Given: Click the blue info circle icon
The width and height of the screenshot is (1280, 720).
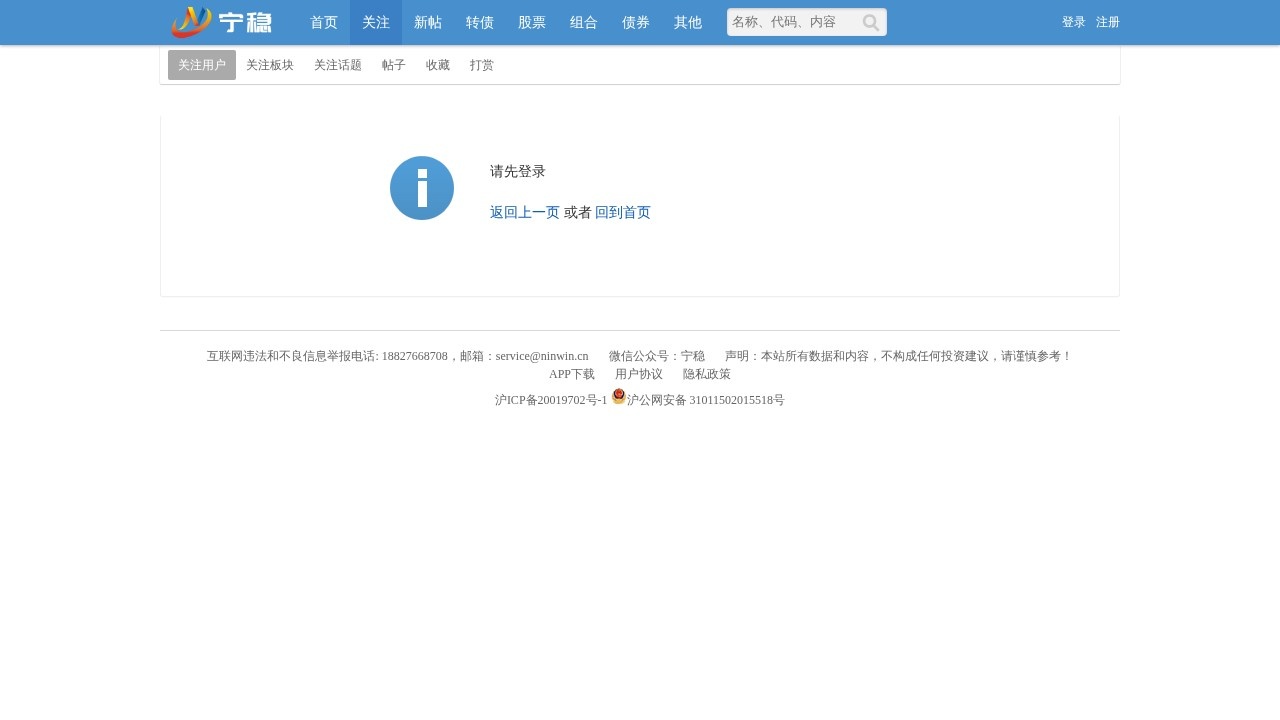Looking at the screenshot, I should 422,188.
